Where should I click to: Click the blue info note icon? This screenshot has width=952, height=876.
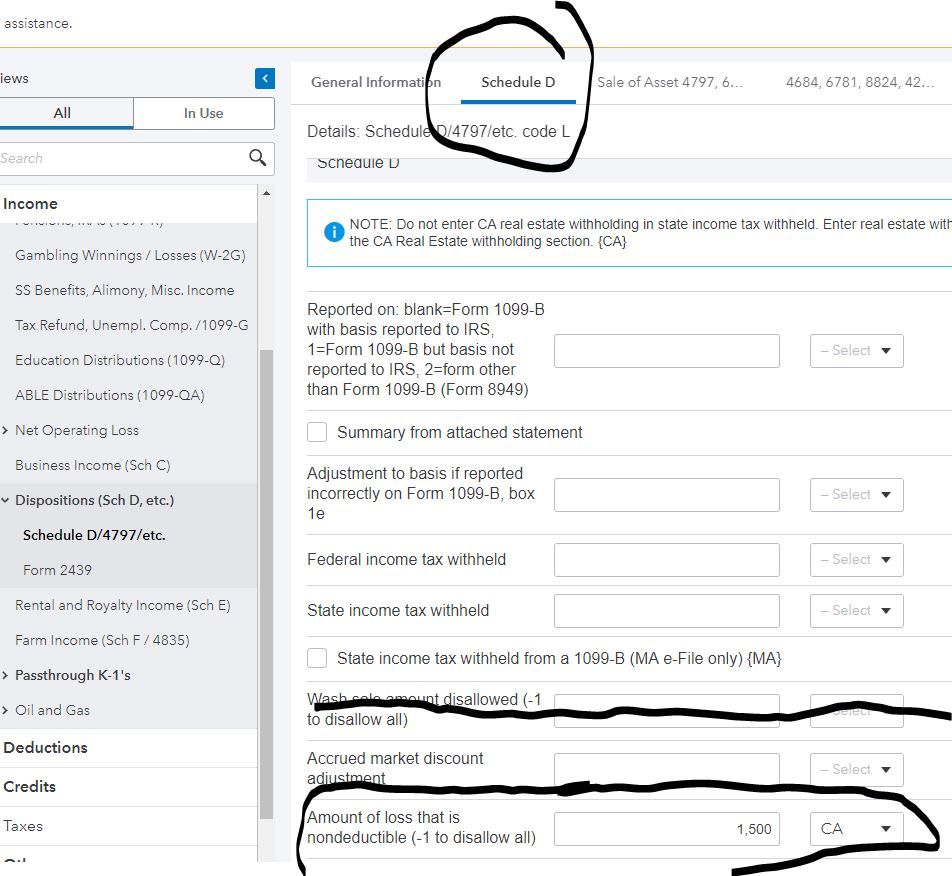pyautogui.click(x=334, y=232)
